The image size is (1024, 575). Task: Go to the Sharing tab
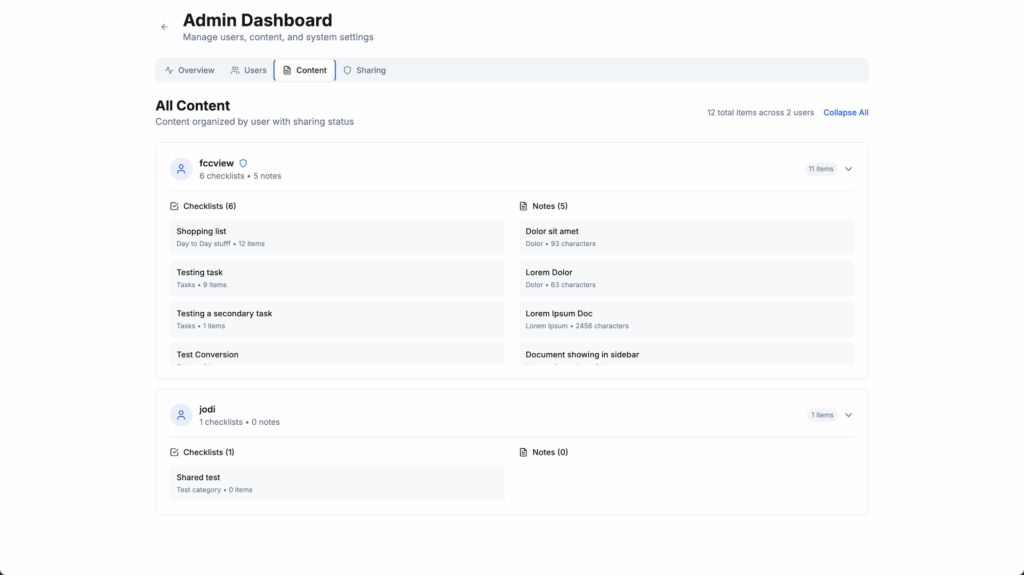coord(364,70)
